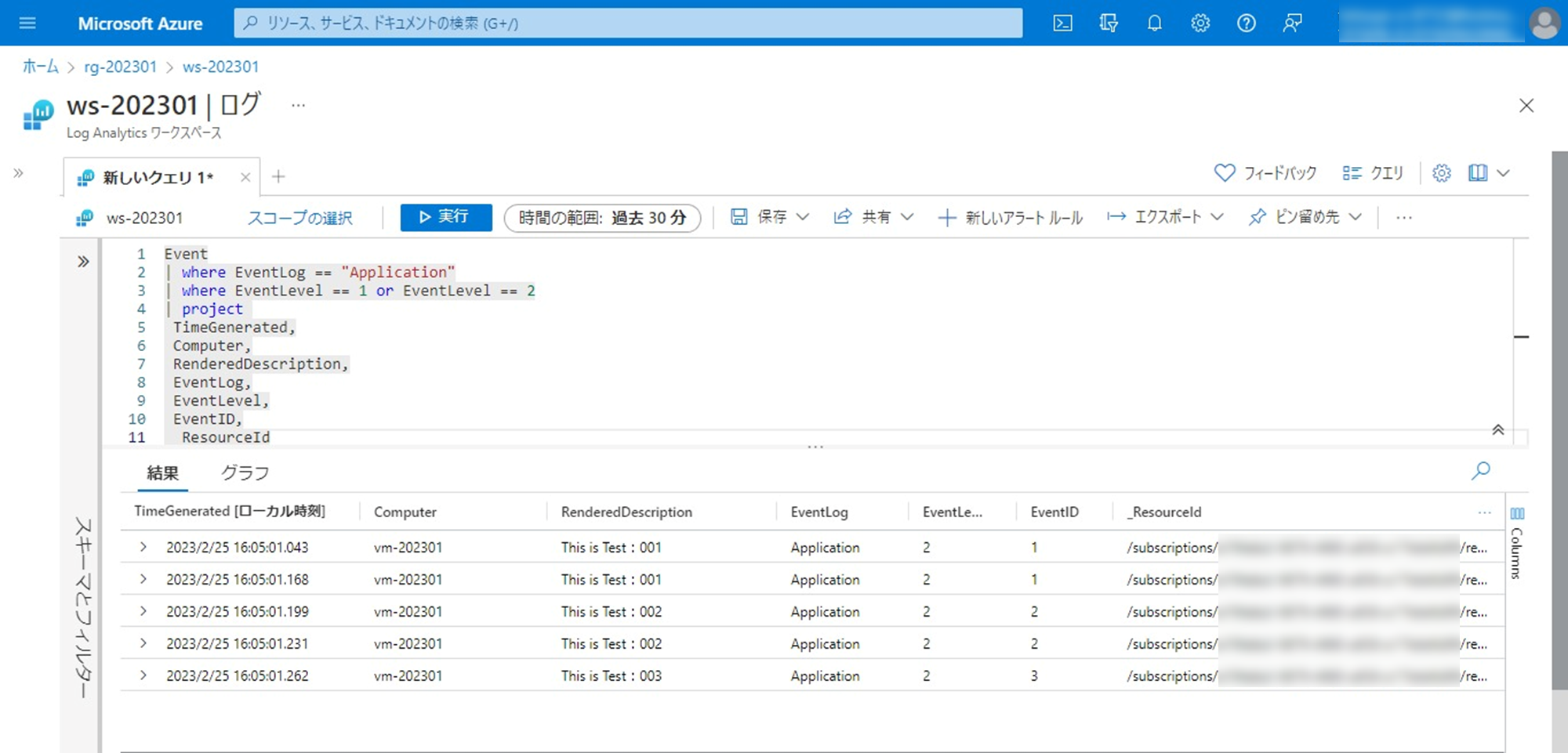Close the 新しいクエリ 1 query tab
The width and height of the screenshot is (1568, 753).
click(245, 177)
